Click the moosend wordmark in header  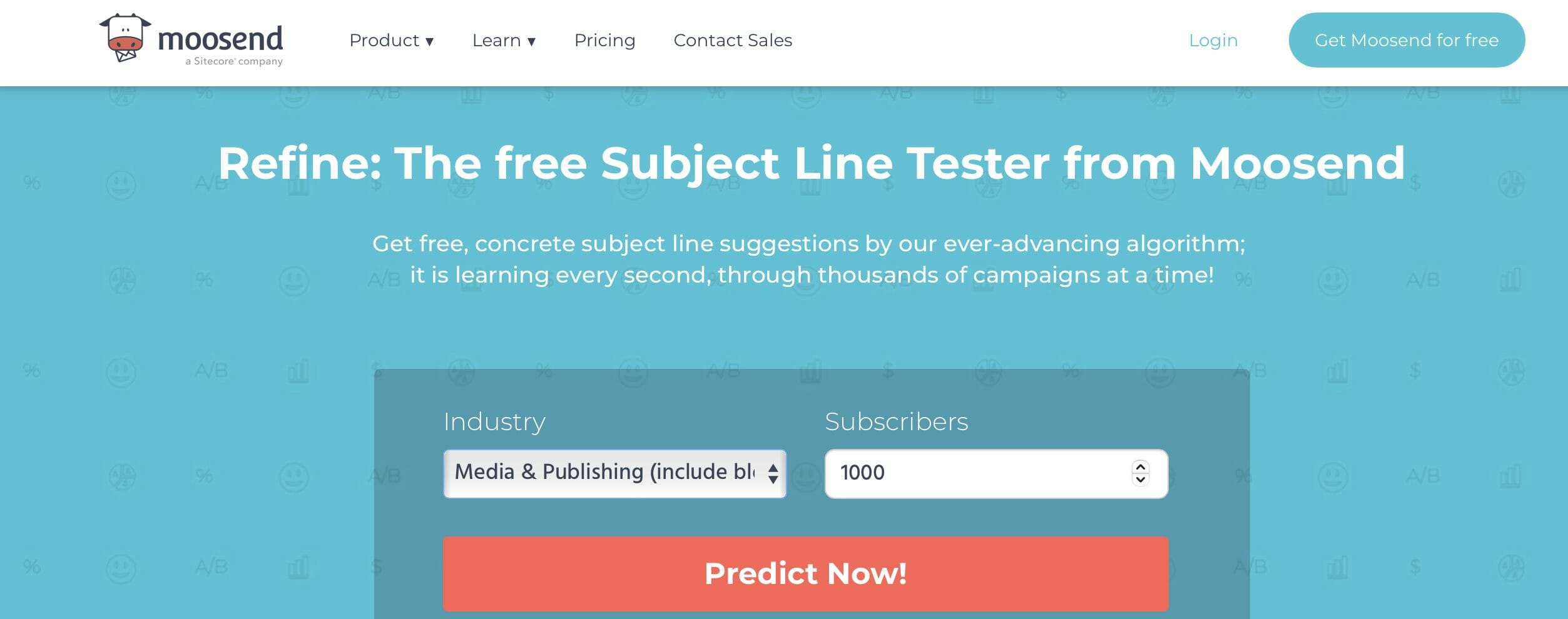pyautogui.click(x=220, y=39)
